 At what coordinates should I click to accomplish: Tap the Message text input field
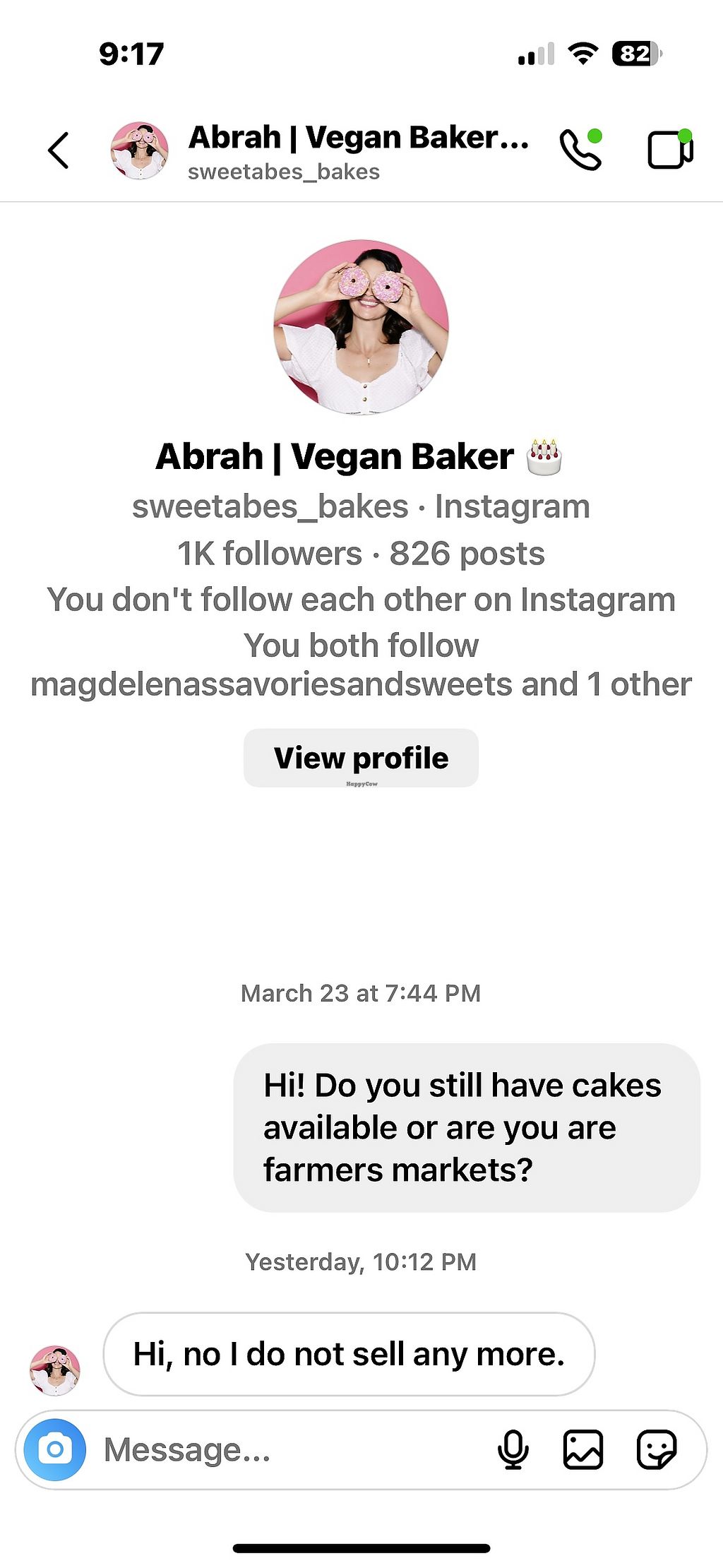(282, 1450)
